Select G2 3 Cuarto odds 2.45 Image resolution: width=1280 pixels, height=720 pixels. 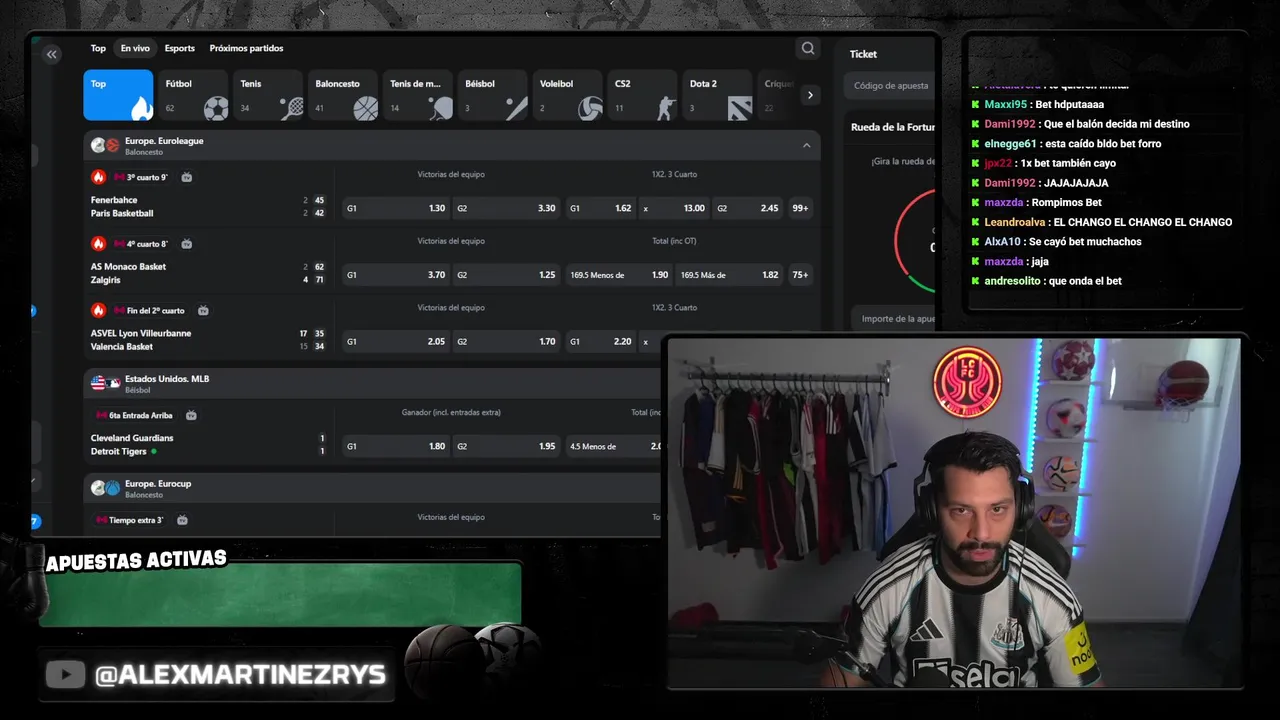[x=748, y=208]
